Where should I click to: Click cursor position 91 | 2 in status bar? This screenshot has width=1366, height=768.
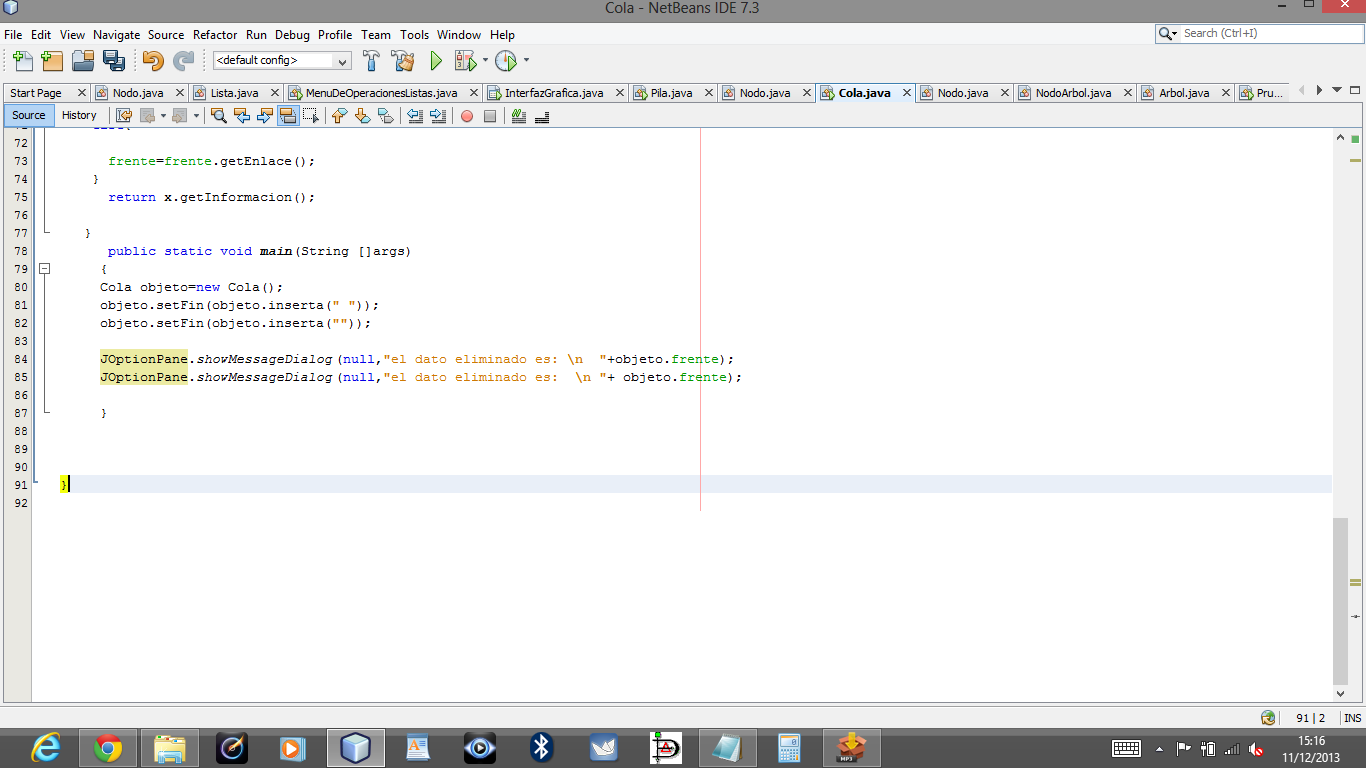pos(1310,718)
